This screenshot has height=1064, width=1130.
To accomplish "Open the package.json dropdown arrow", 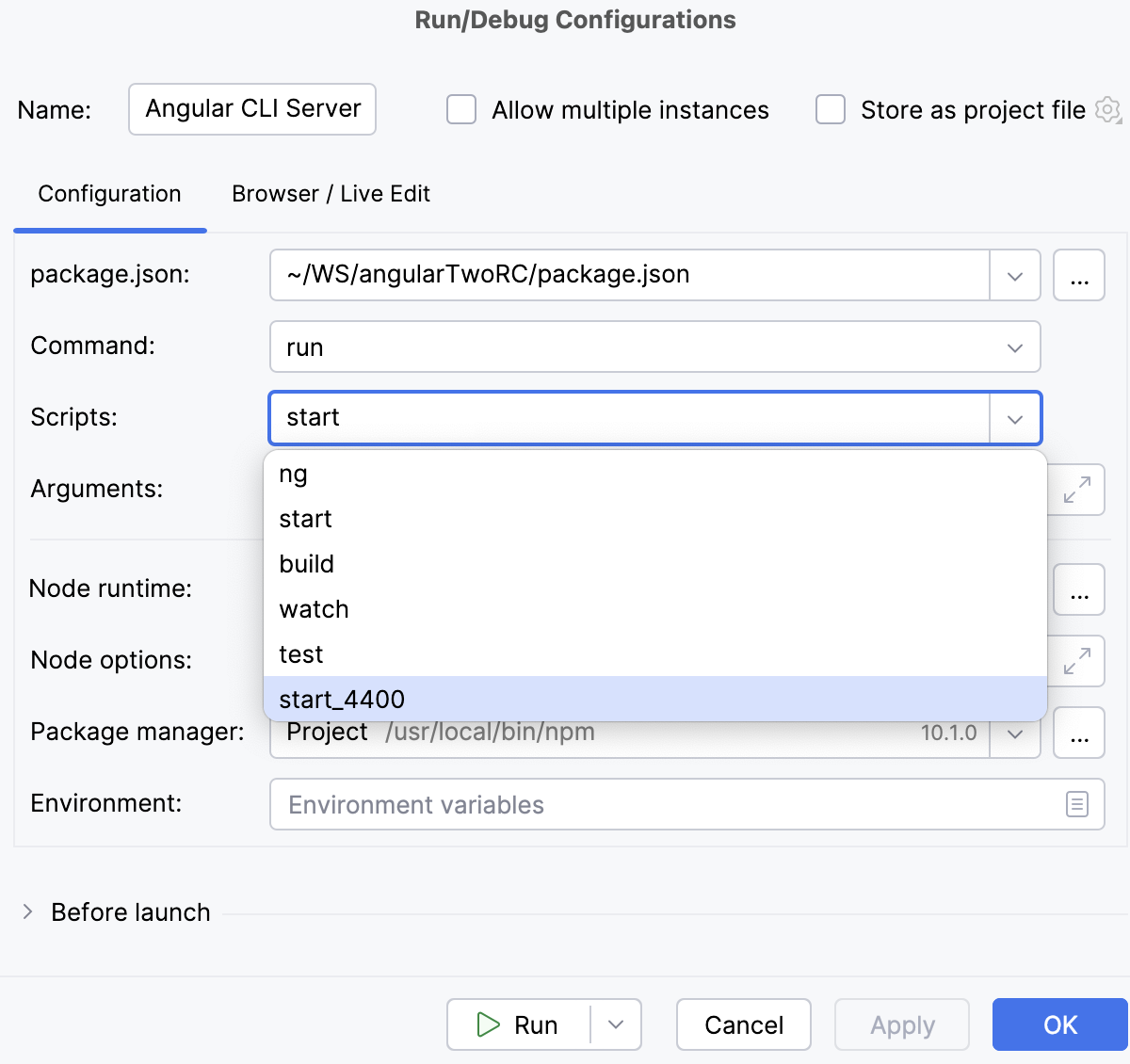I will click(x=1015, y=275).
